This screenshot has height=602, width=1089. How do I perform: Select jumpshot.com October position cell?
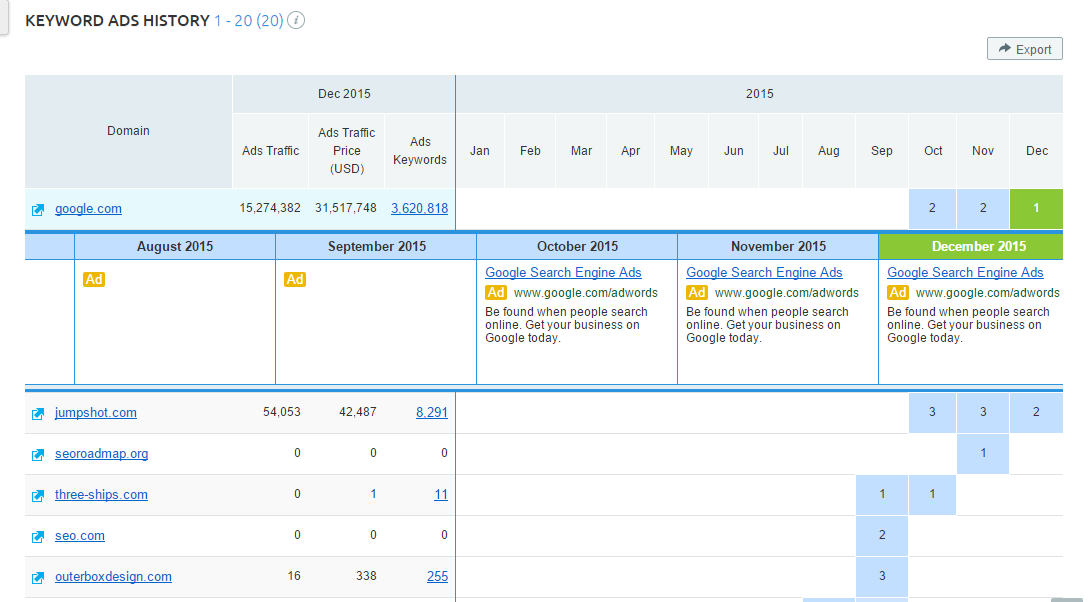pos(932,412)
